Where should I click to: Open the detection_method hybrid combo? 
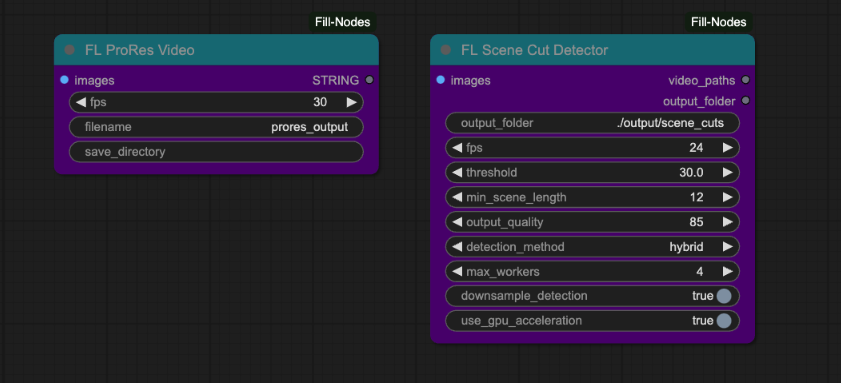tap(592, 247)
